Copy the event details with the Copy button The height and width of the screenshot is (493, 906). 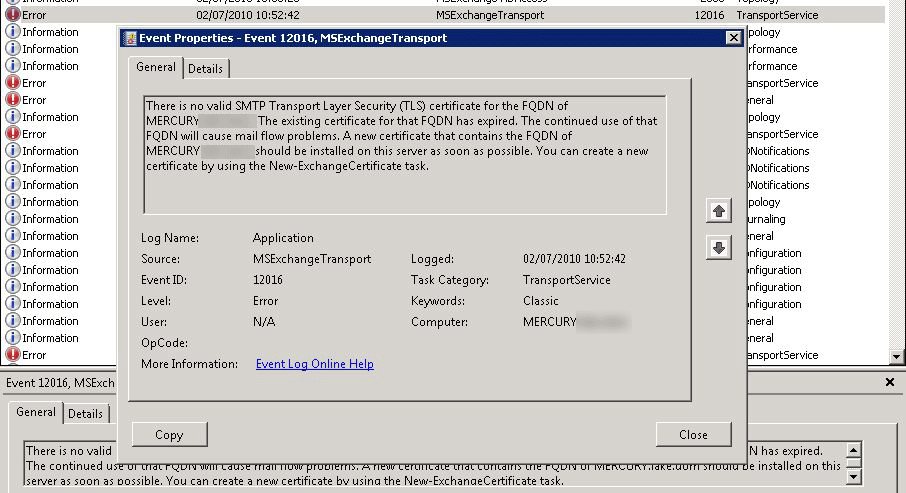coord(169,435)
